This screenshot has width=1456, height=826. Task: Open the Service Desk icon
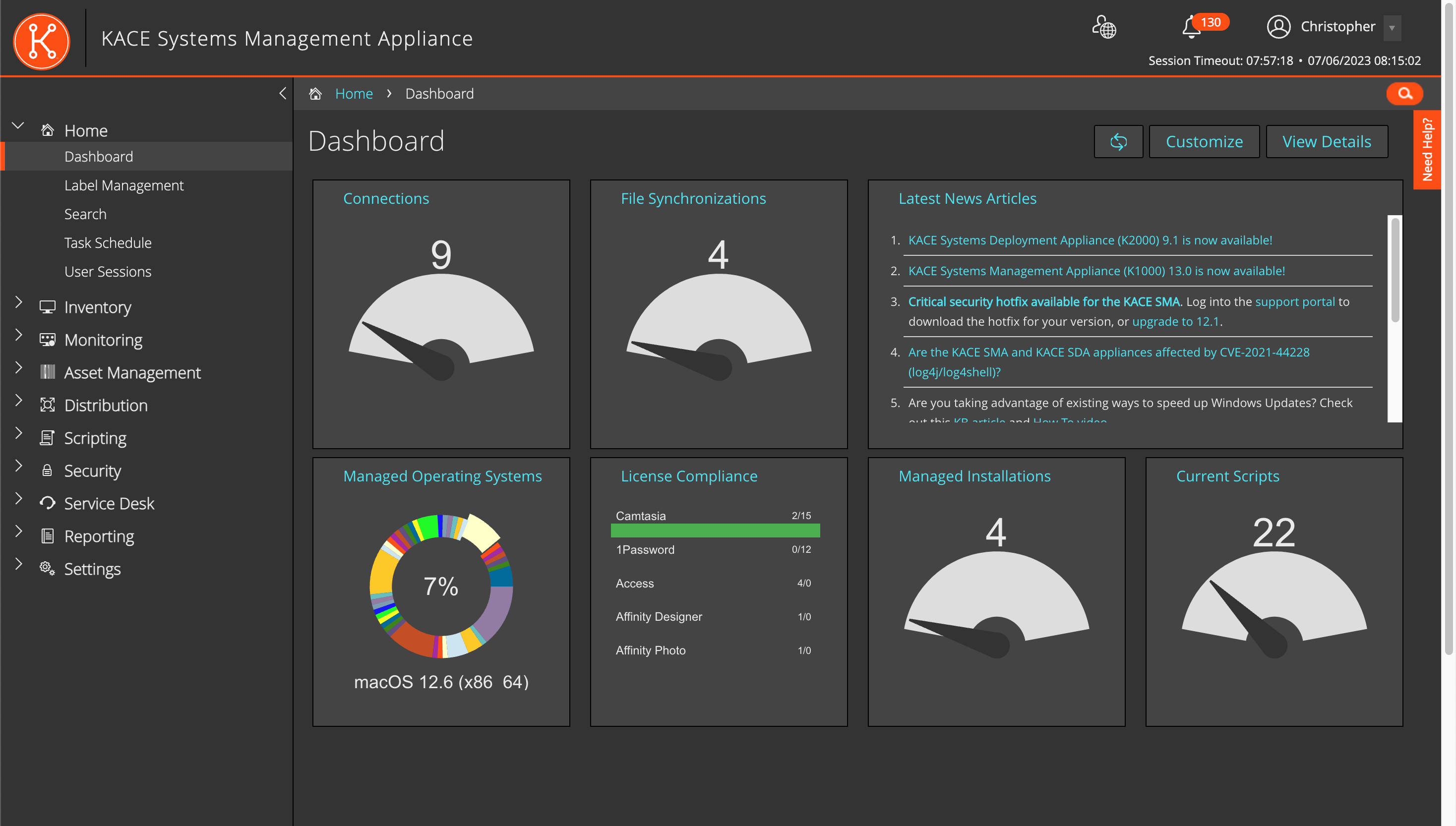[x=47, y=503]
